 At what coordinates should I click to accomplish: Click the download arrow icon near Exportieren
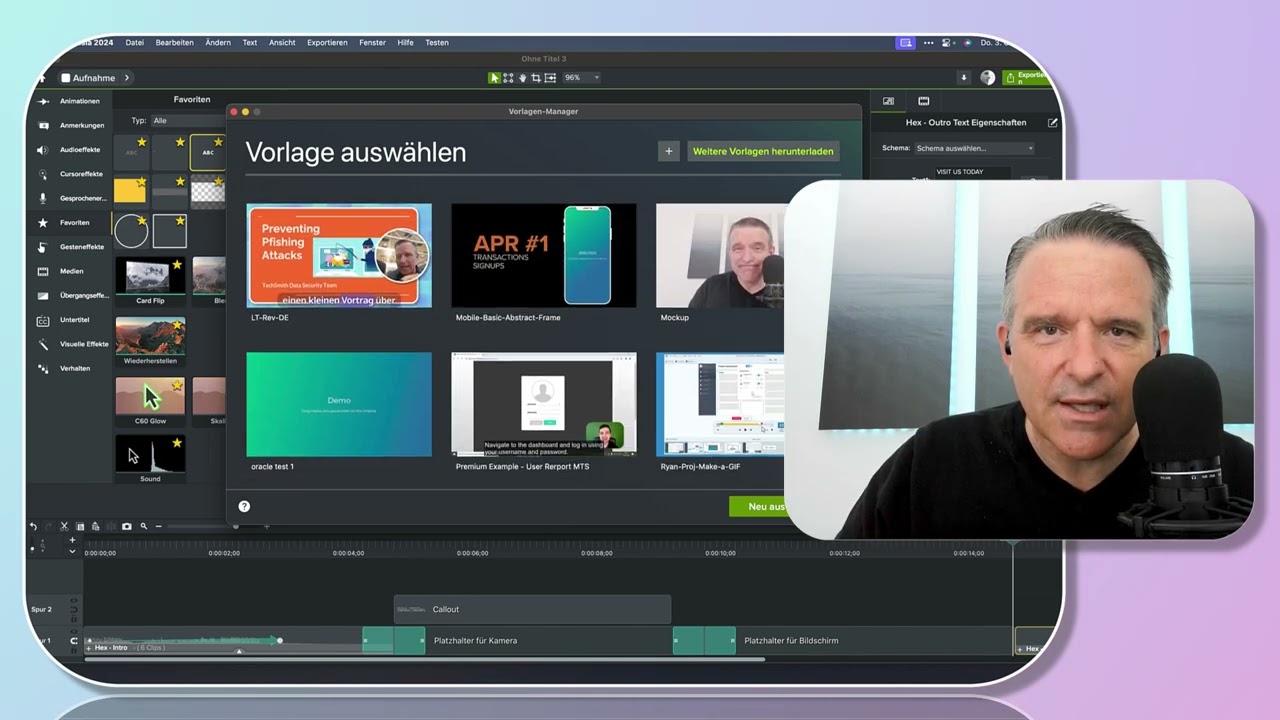point(964,78)
